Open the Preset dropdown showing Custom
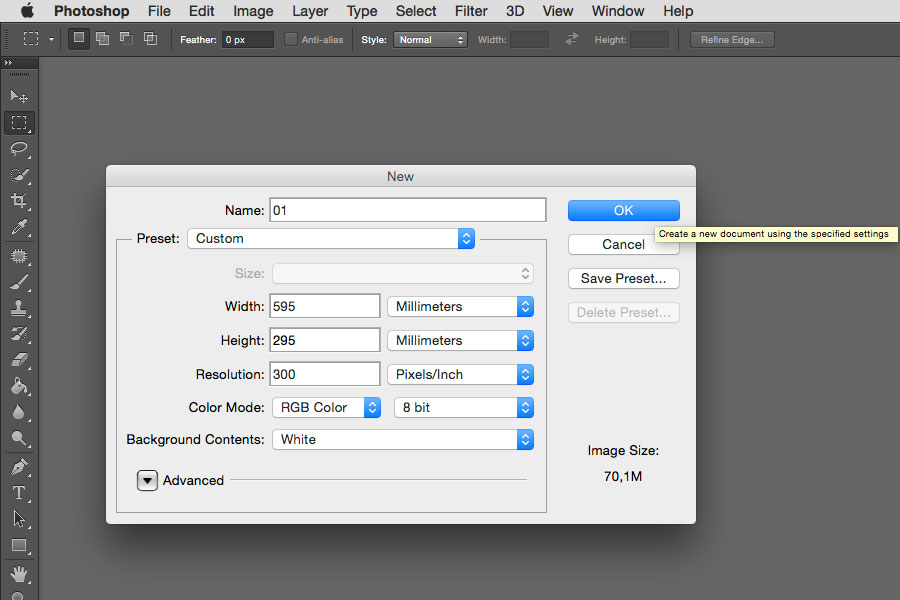 (x=331, y=238)
